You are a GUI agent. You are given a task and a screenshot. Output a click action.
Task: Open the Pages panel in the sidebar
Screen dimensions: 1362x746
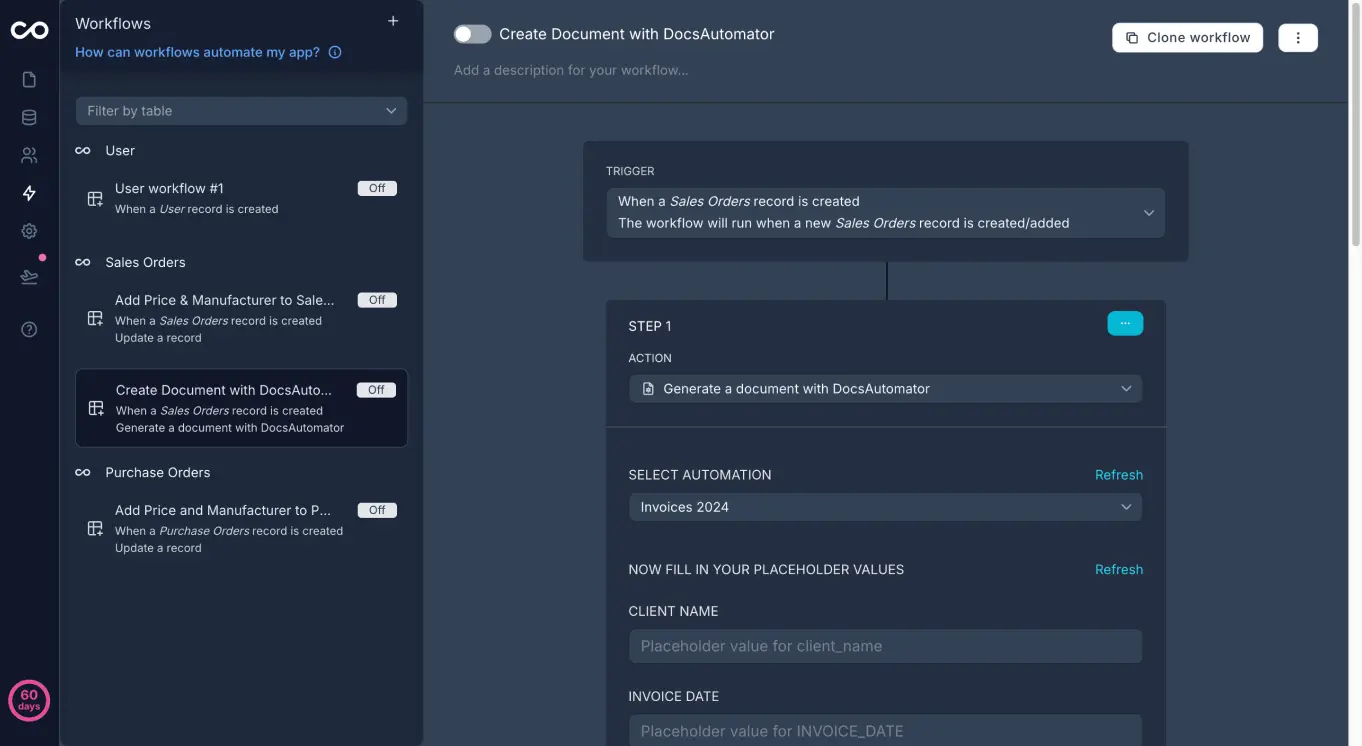pyautogui.click(x=28, y=78)
